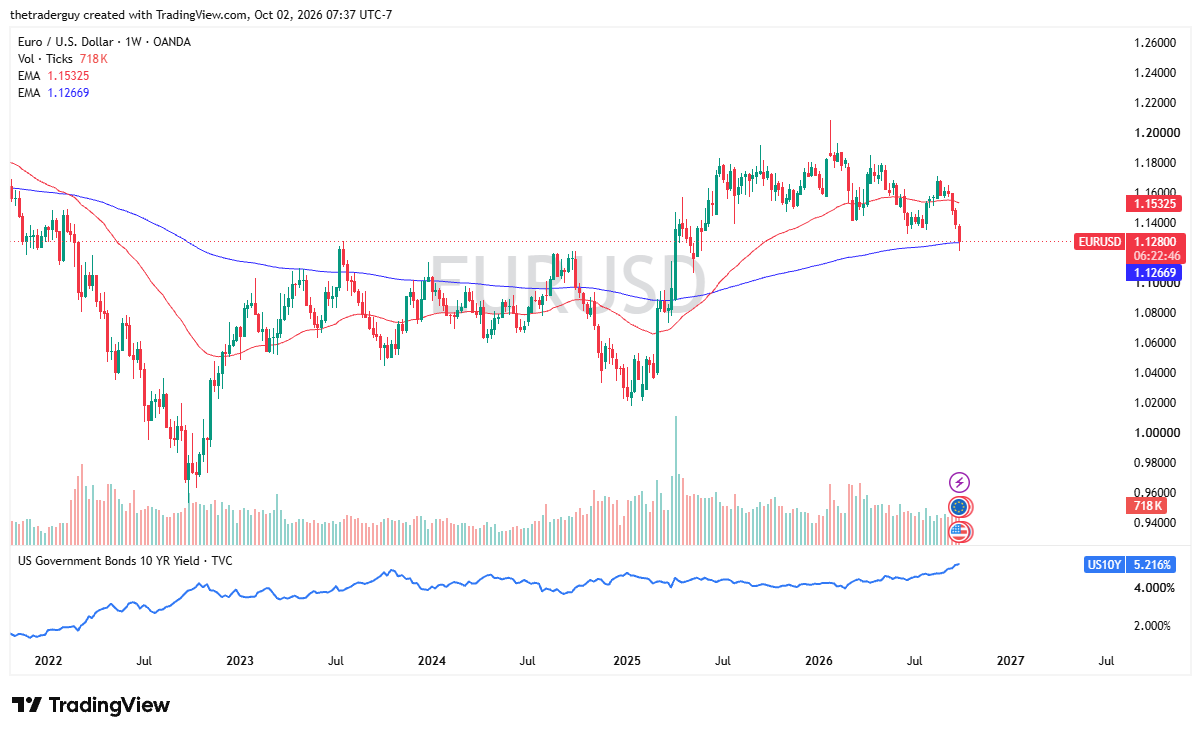Click the 0.98000 price axis label
The image size is (1201, 735).
point(1155,463)
